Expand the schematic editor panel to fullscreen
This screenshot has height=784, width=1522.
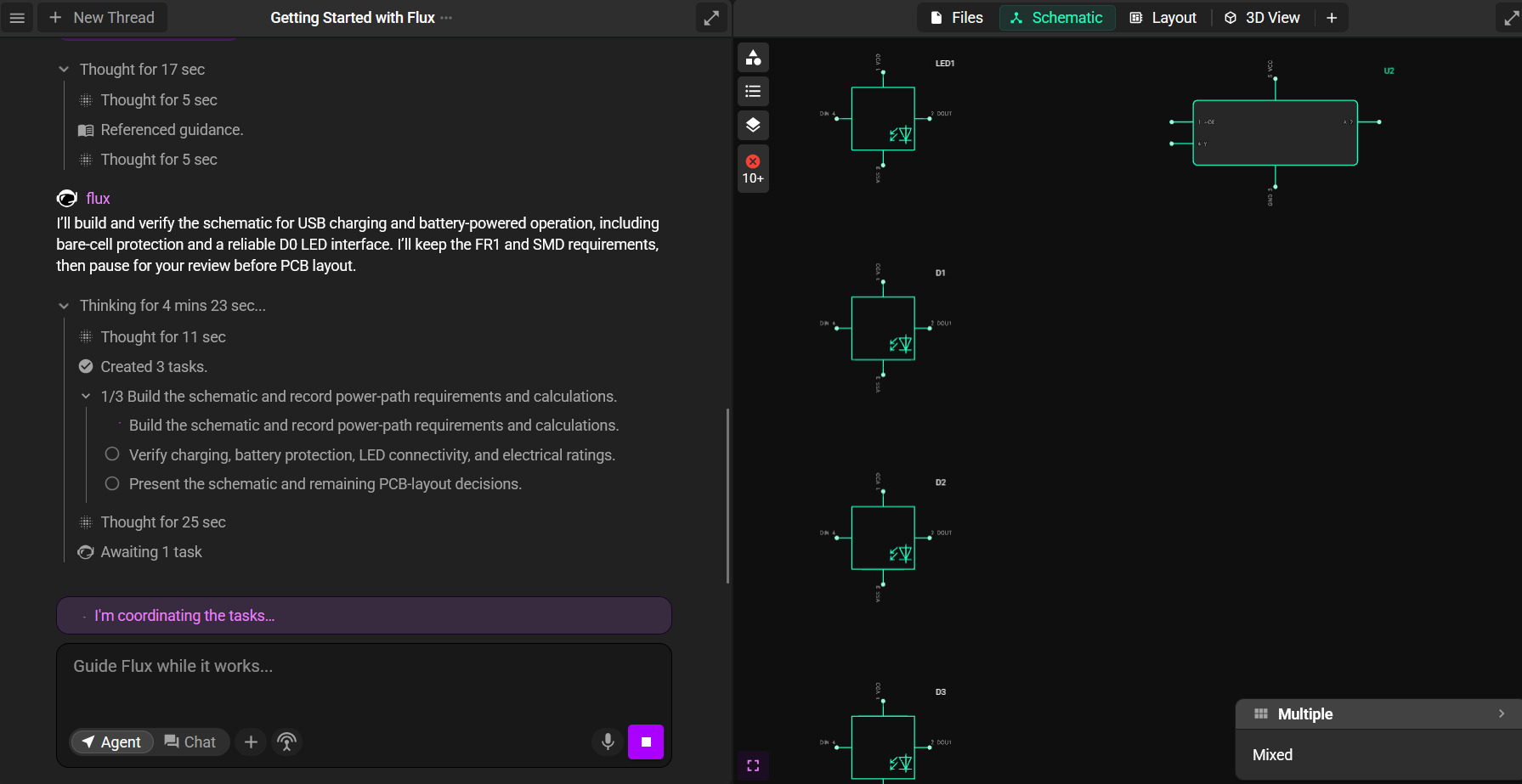click(x=1510, y=18)
